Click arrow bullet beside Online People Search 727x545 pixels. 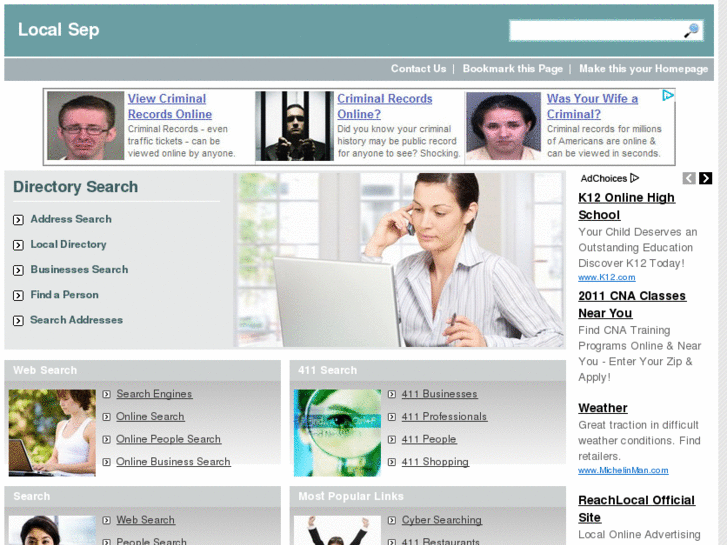pyautogui.click(x=107, y=439)
